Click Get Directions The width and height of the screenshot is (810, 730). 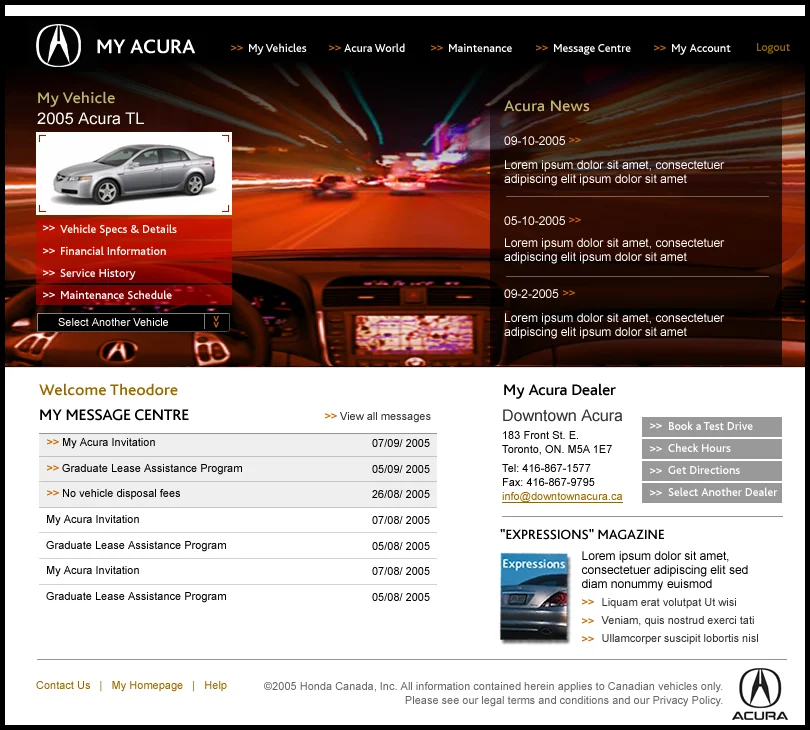click(712, 471)
